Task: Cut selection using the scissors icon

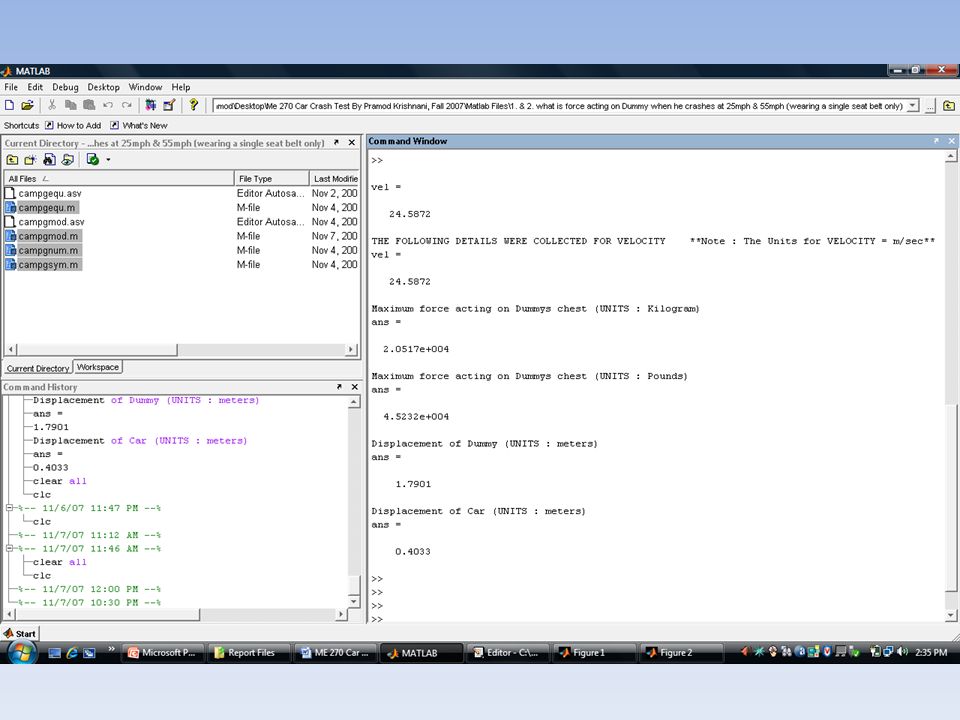Action: pyautogui.click(x=52, y=105)
